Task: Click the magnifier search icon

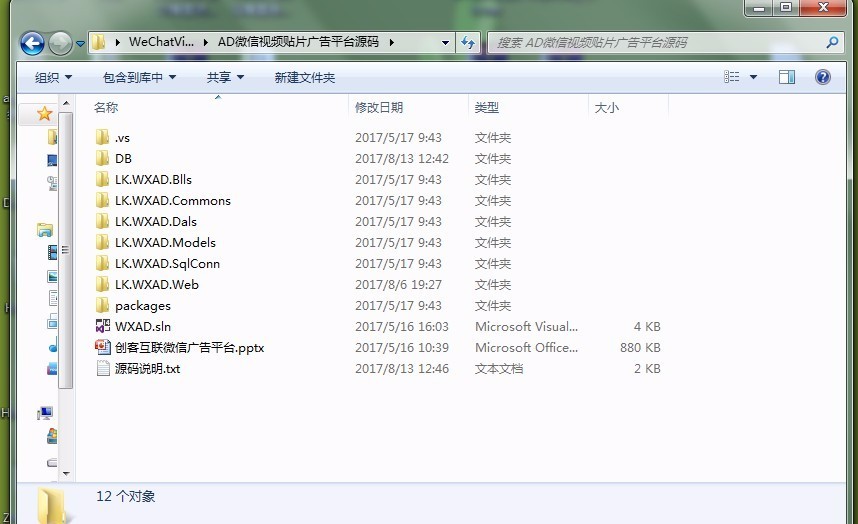Action: [x=832, y=42]
